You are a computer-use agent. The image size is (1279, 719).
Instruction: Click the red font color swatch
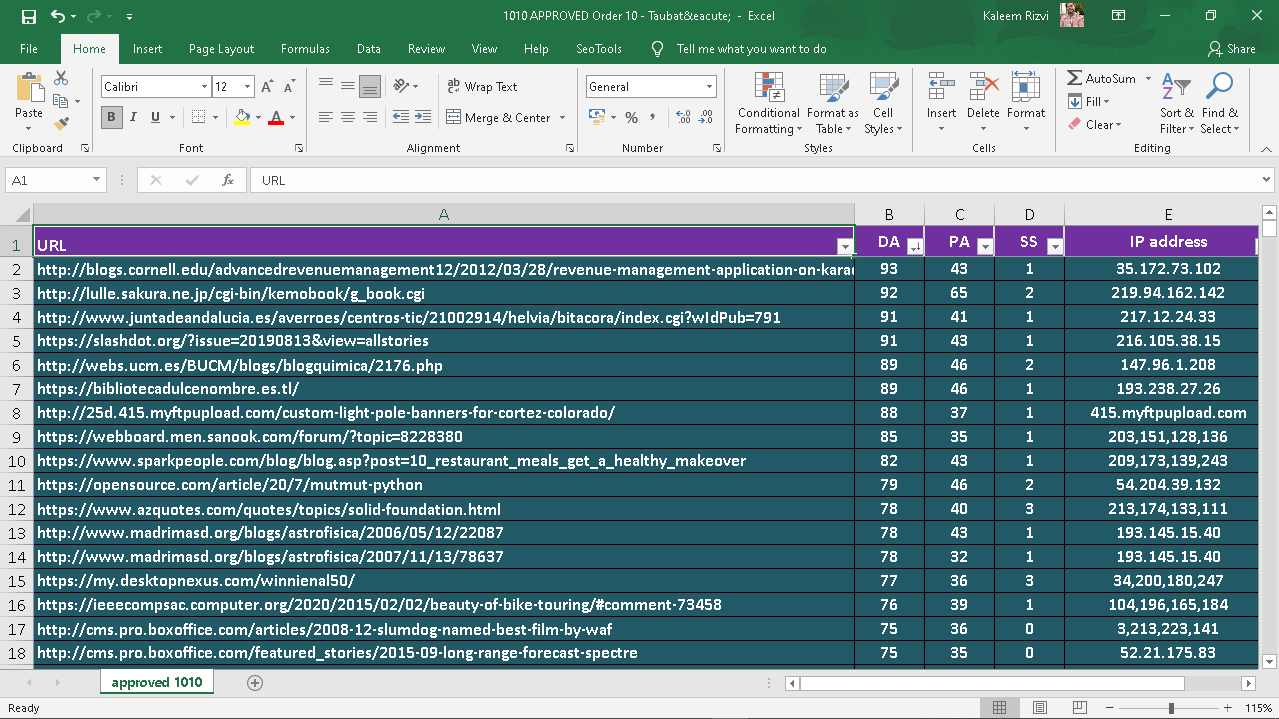[x=276, y=118]
